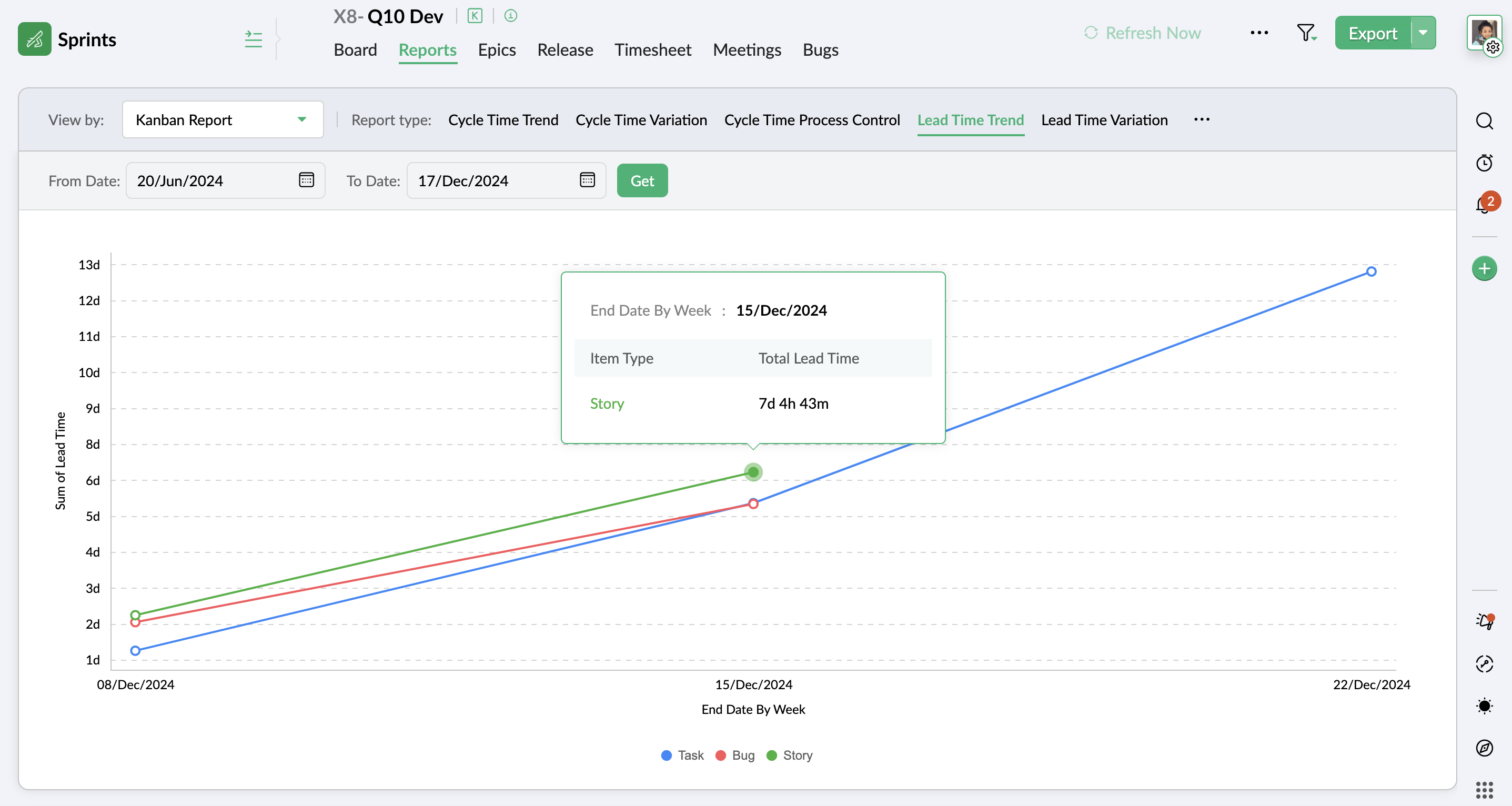Screen dimensions: 1512x806
Task: Open notifications bell with badge
Action: tap(1484, 204)
